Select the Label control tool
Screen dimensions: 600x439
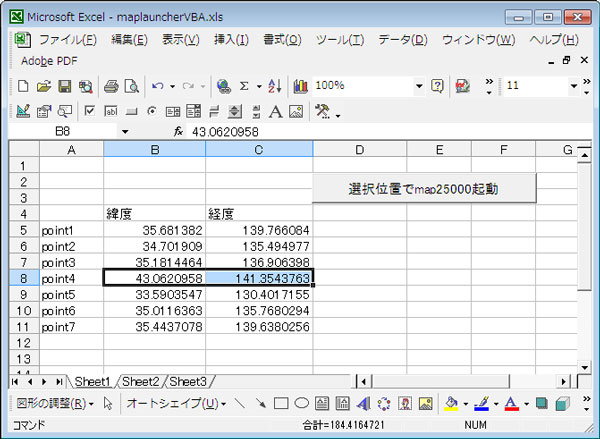pyautogui.click(x=276, y=111)
